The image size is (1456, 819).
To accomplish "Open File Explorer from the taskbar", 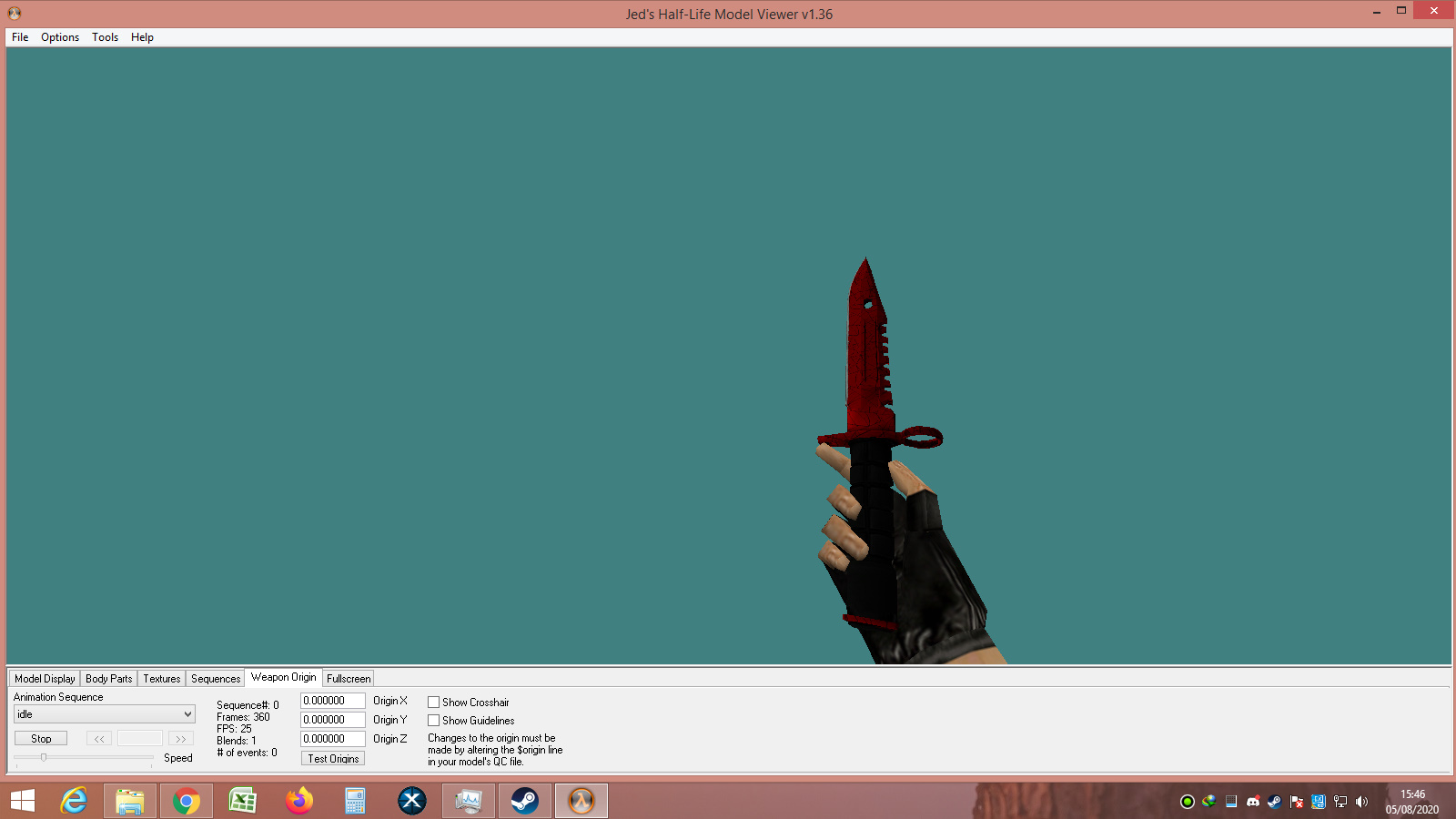I will [x=130, y=801].
